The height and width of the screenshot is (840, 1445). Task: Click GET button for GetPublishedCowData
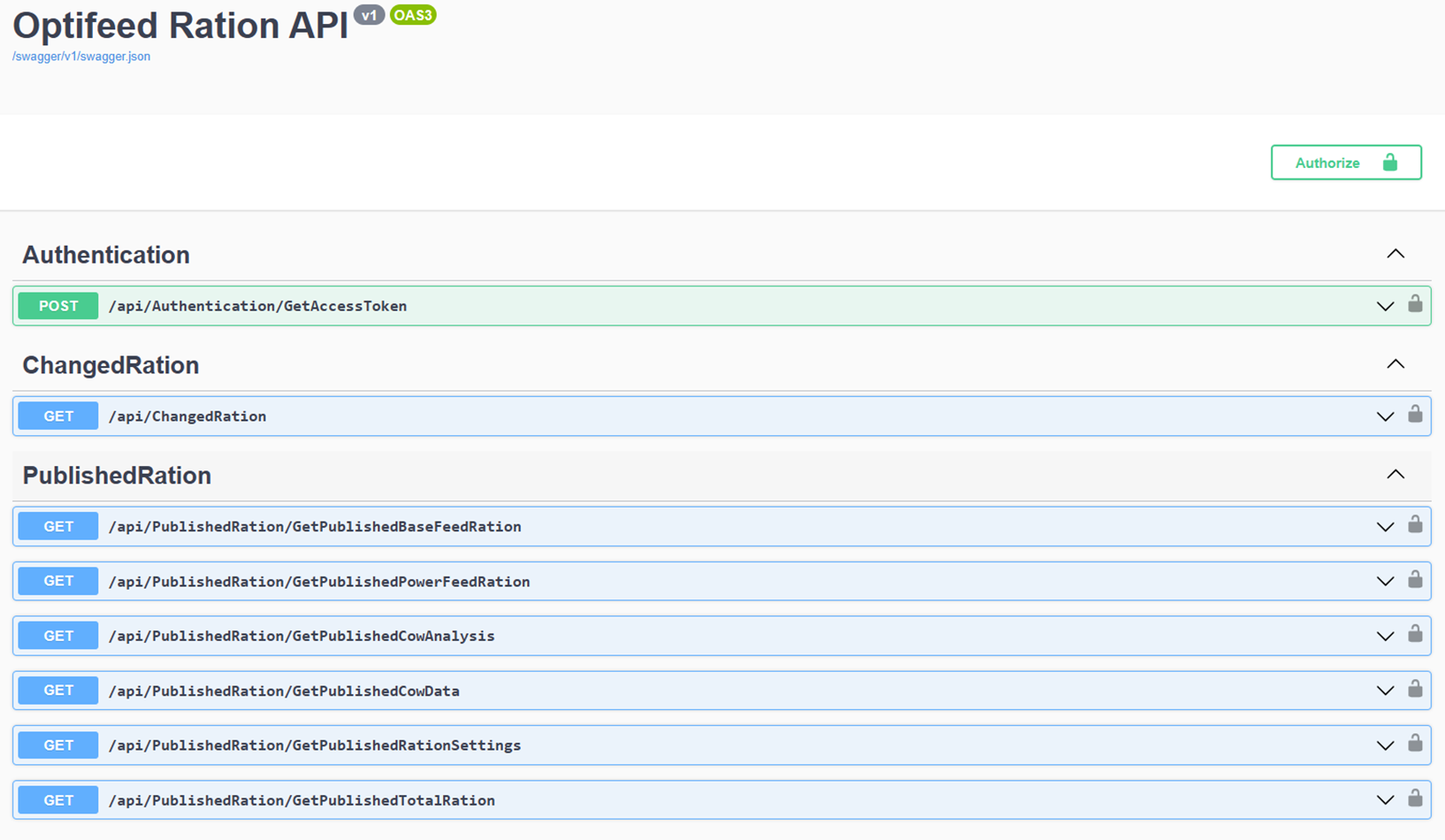[58, 691]
